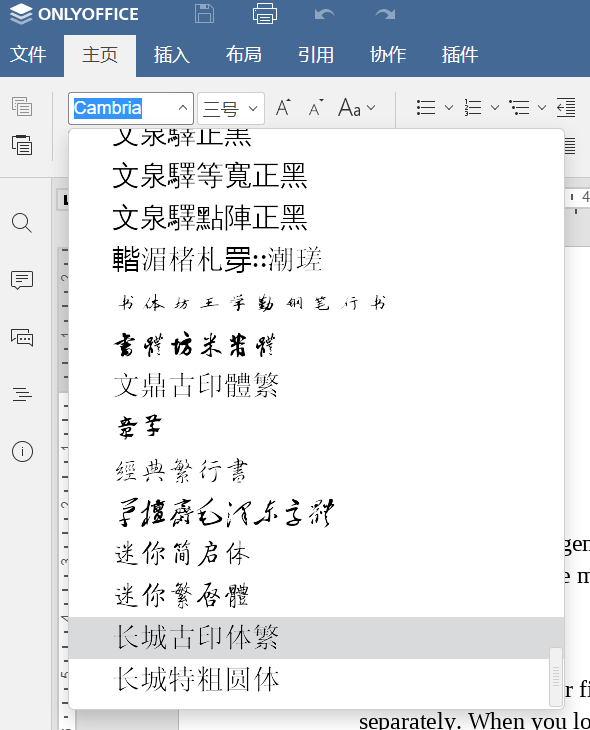Open the Chat sidebar panel
Screen dimensions: 590x730
click(x=22, y=337)
